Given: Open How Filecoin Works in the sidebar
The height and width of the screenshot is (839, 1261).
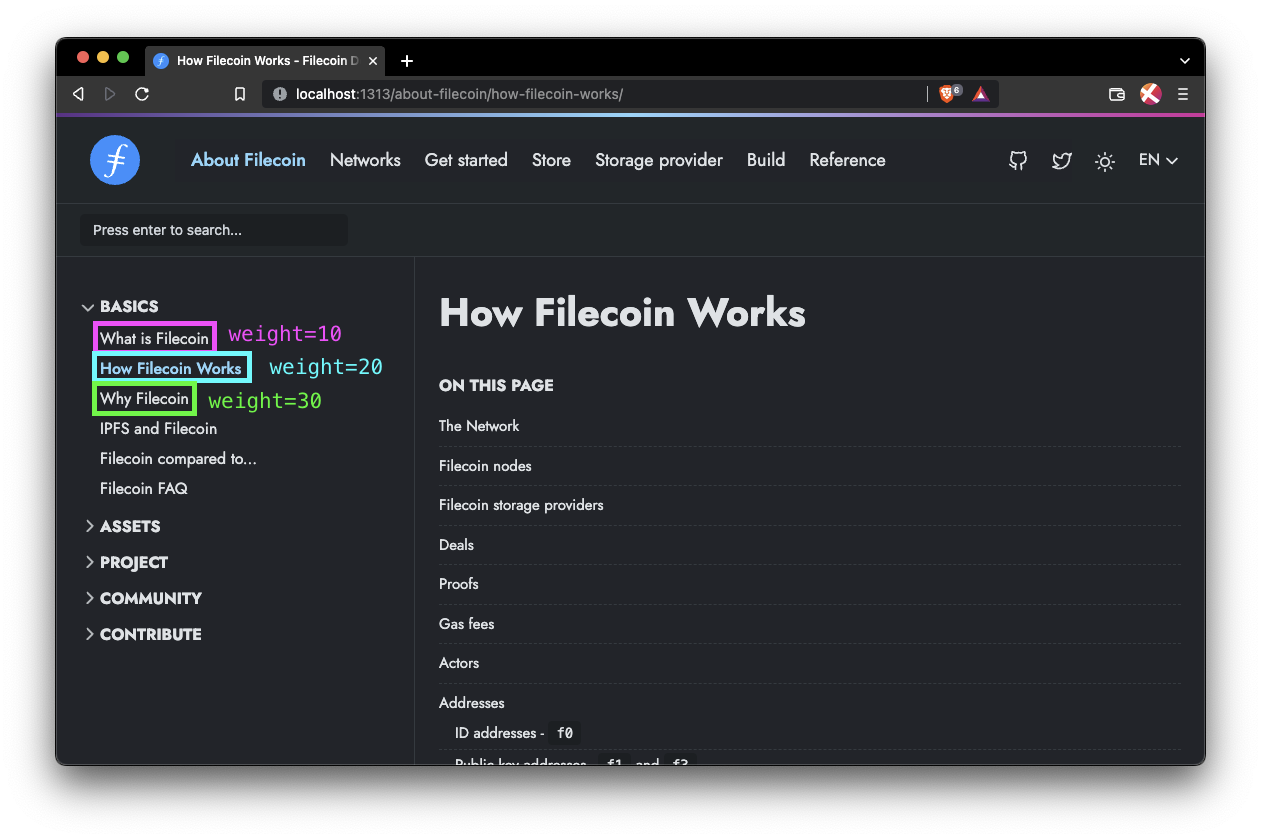Looking at the screenshot, I should [171, 368].
